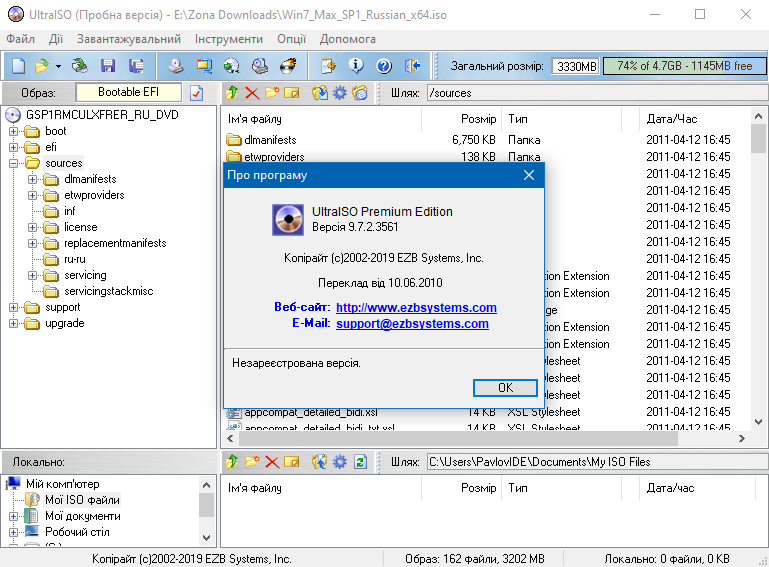
Task: Click the open file folder icon
Action: coord(42,66)
